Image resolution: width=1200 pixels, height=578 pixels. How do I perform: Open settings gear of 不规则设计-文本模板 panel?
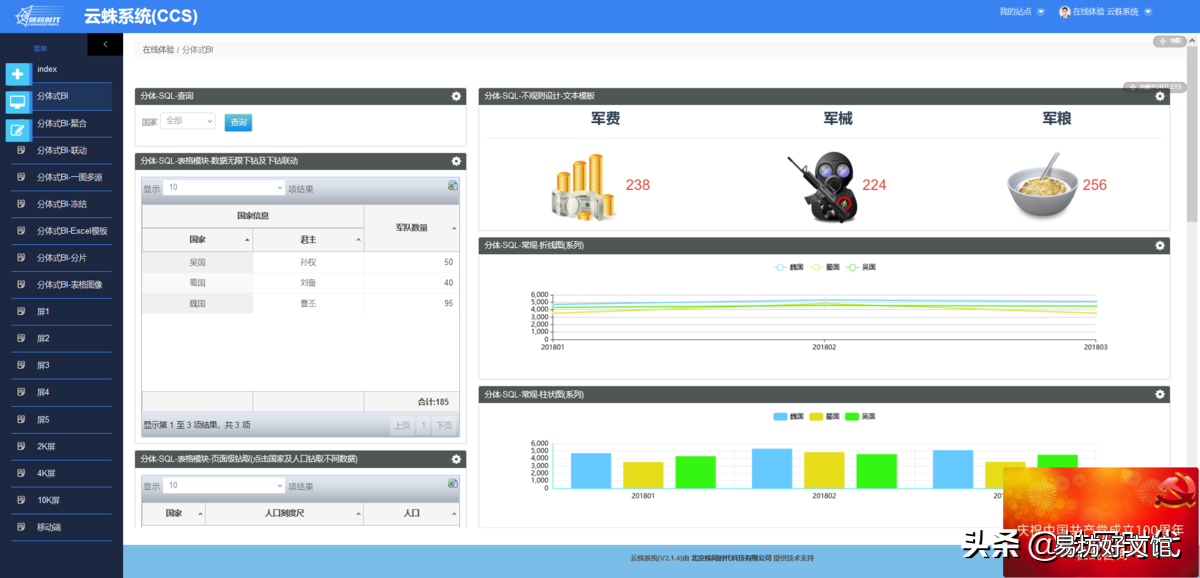click(x=1160, y=96)
